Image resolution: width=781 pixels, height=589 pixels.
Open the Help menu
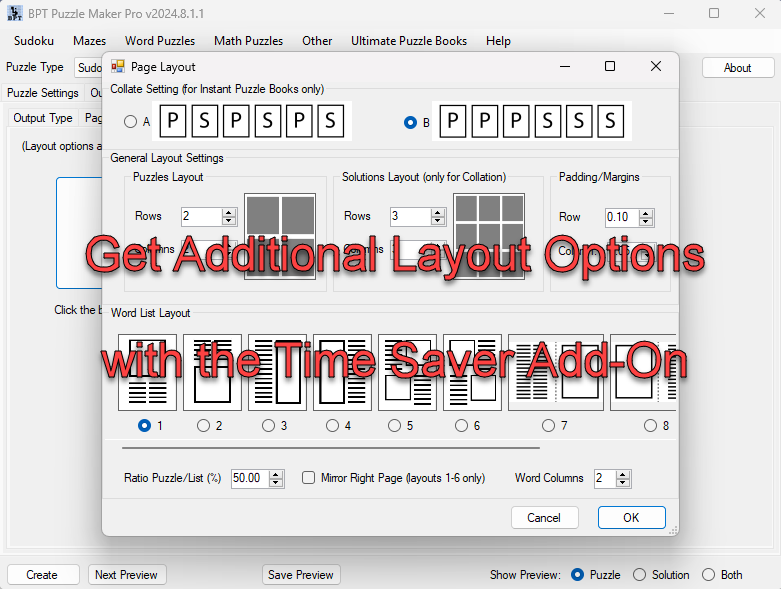[x=498, y=41]
